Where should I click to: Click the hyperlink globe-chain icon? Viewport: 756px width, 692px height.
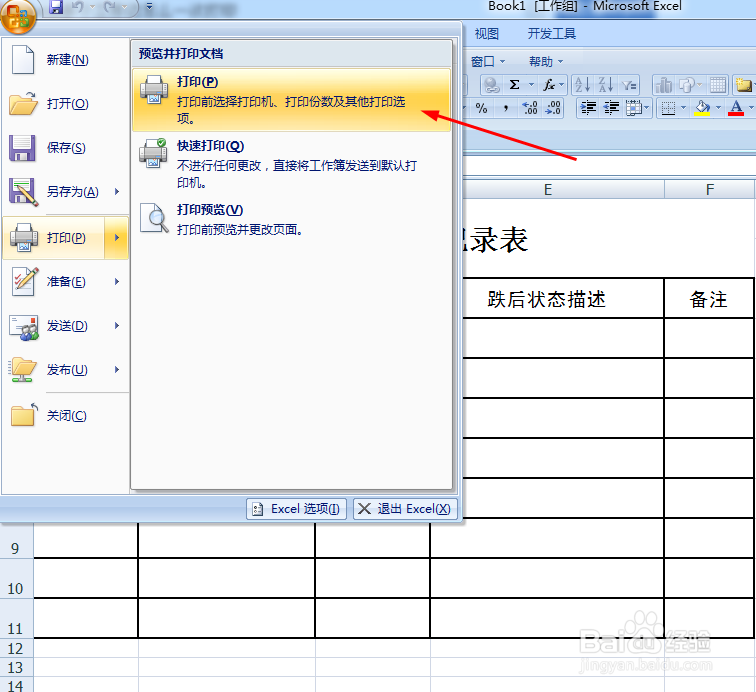(x=491, y=85)
